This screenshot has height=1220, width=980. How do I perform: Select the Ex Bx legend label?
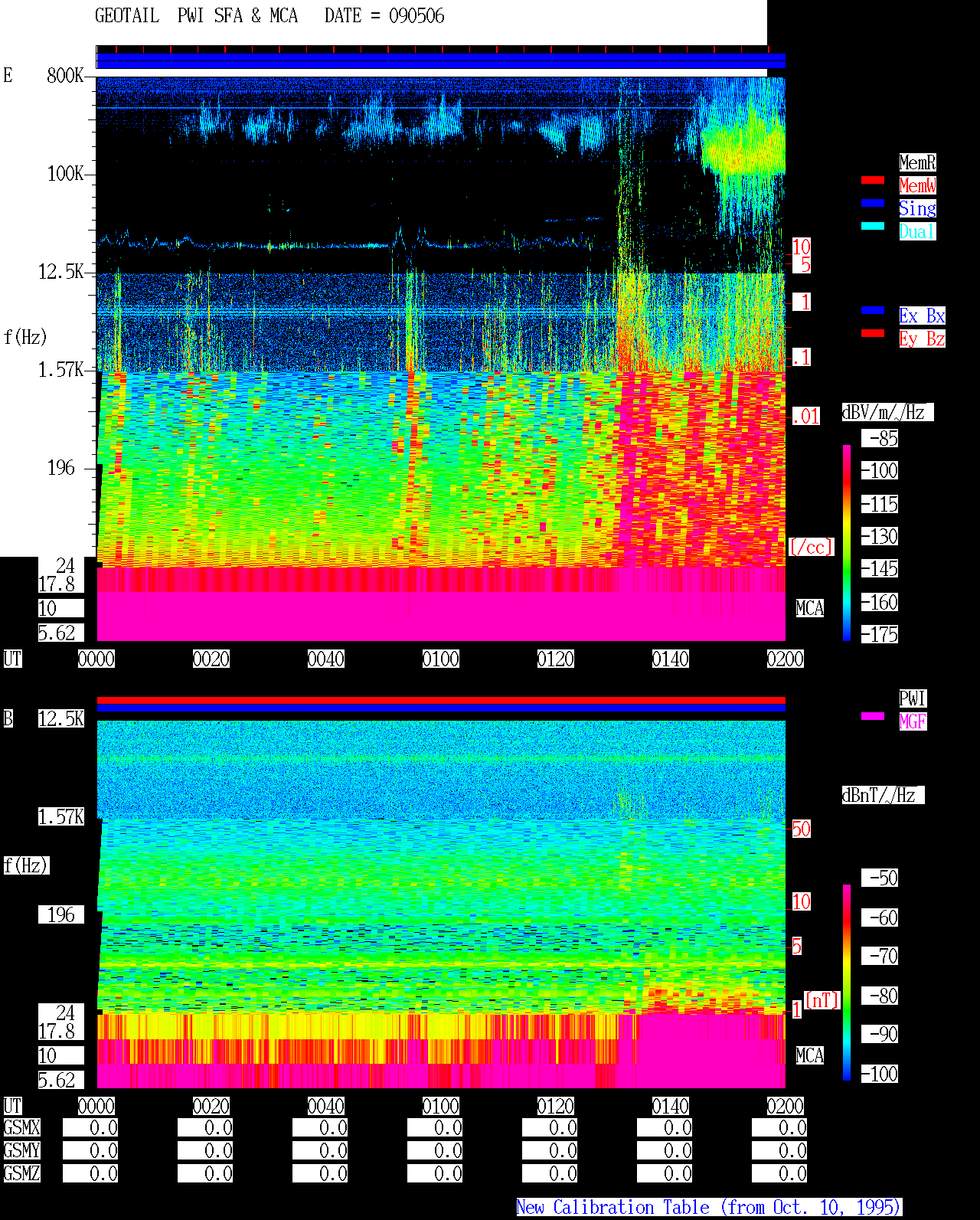coord(922,316)
